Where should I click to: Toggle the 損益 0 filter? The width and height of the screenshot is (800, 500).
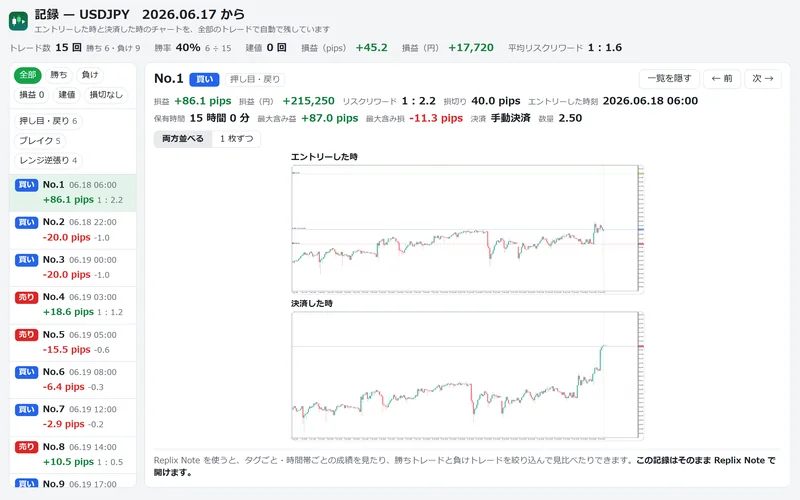coord(32,95)
